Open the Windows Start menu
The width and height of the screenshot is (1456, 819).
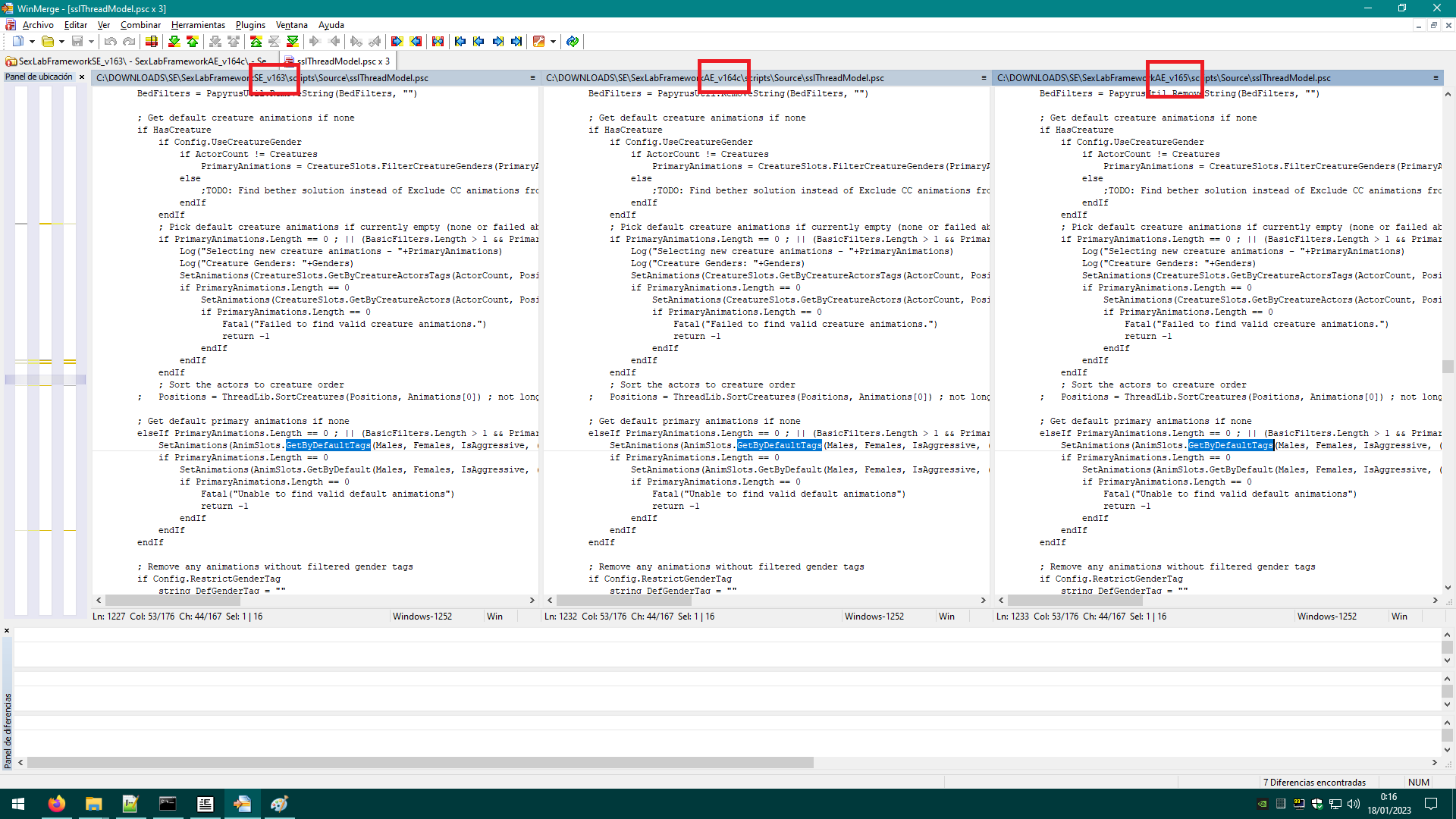tap(18, 804)
